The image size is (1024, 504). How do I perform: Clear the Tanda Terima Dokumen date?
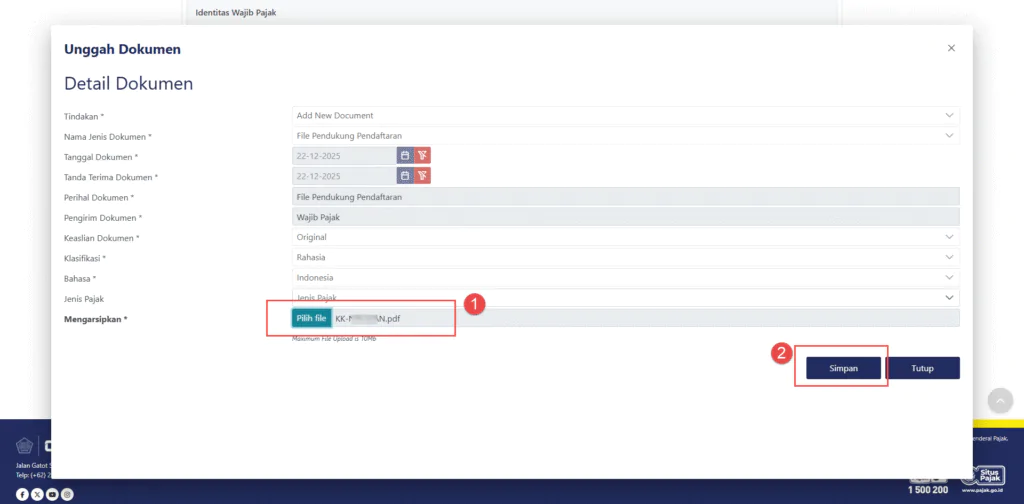pyautogui.click(x=423, y=176)
